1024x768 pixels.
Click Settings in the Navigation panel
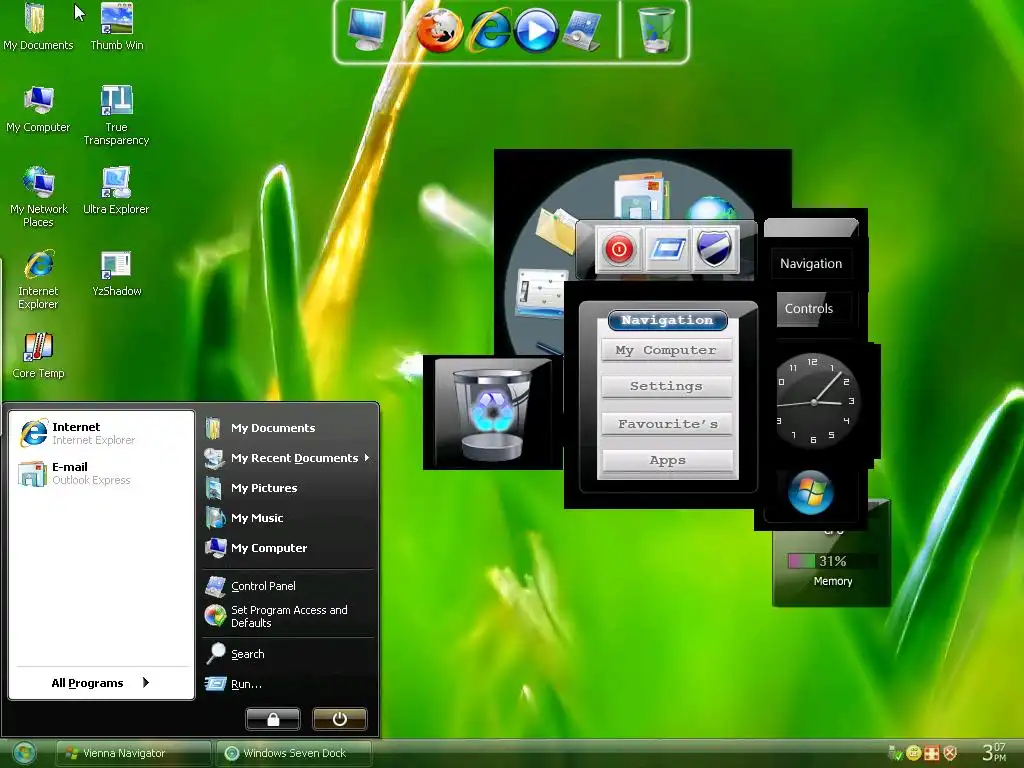coord(666,386)
